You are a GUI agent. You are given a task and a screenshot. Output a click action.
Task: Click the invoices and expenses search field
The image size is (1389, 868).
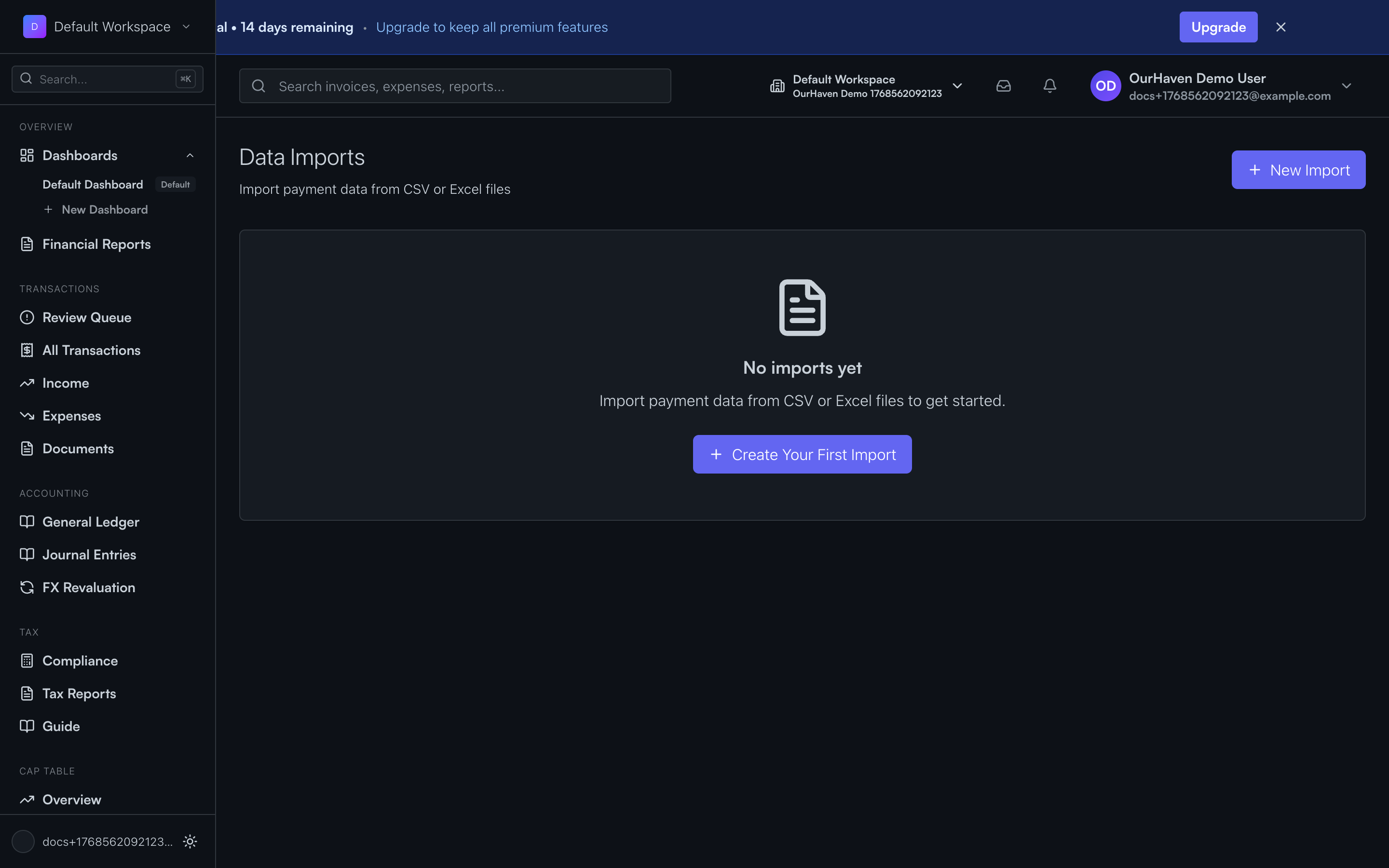tap(454, 85)
